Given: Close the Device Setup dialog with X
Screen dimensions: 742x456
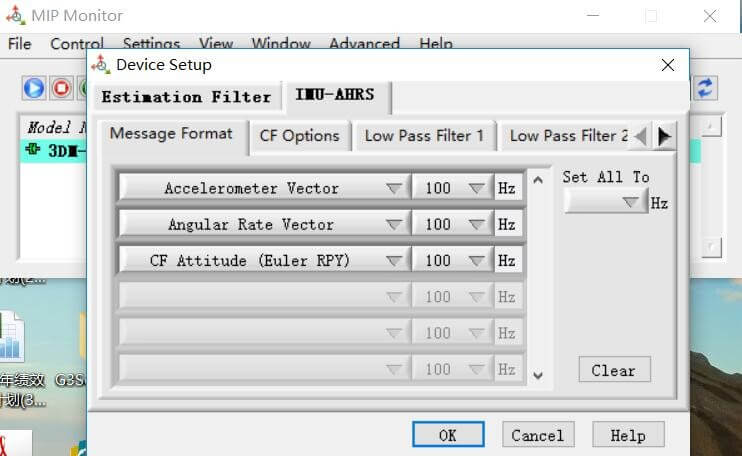Looking at the screenshot, I should point(668,65).
